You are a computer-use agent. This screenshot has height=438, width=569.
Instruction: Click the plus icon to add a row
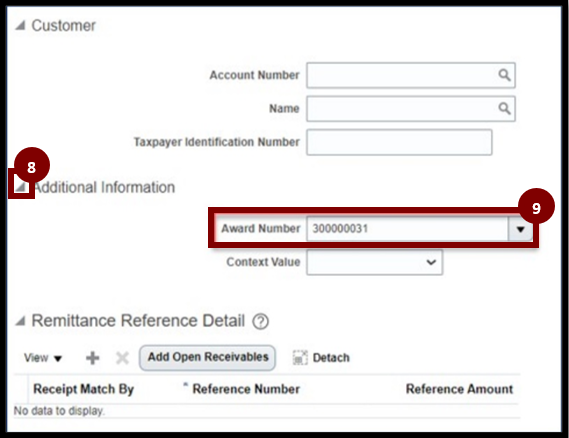93,358
